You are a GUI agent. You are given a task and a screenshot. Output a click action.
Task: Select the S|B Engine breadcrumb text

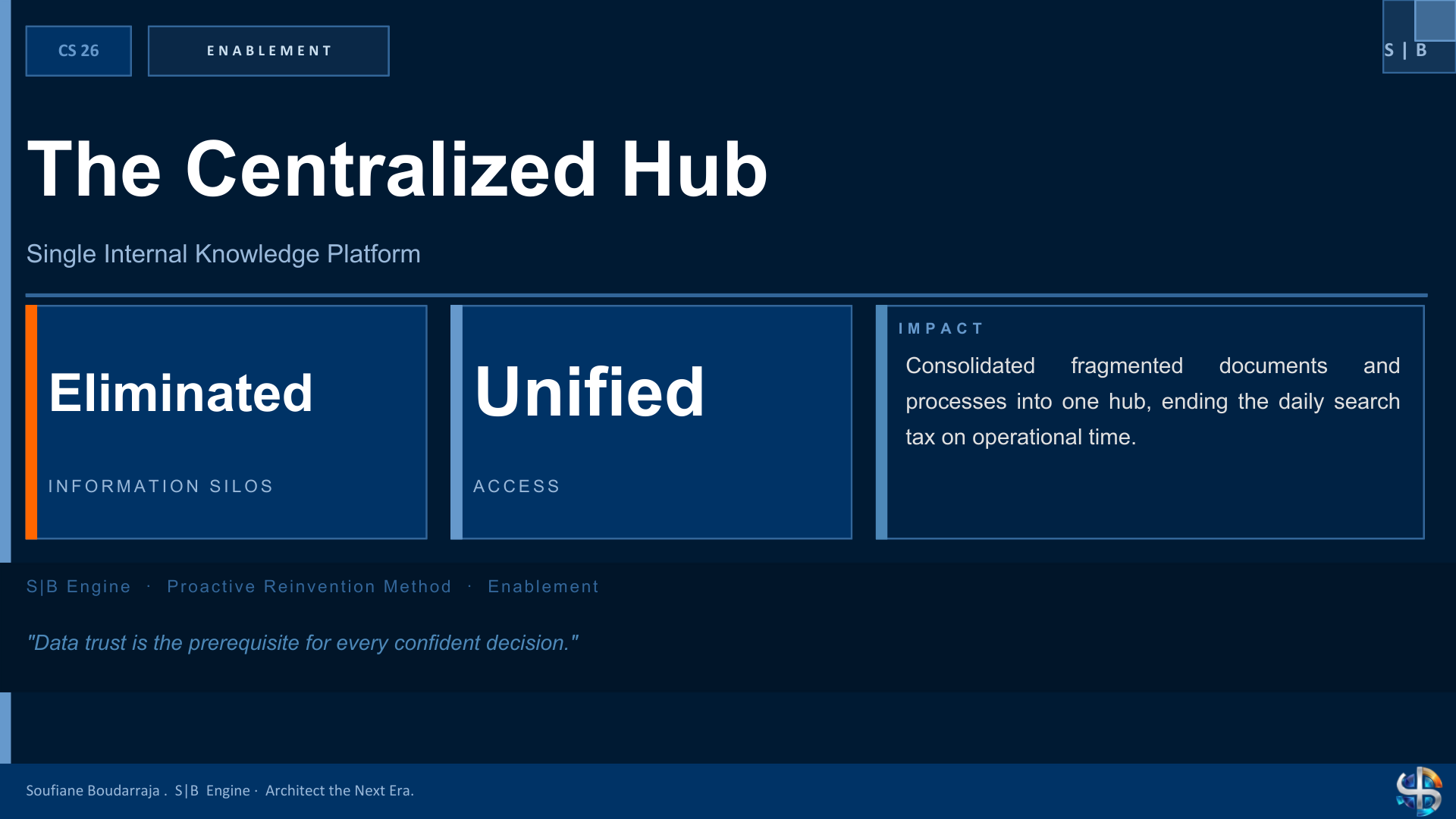(x=79, y=587)
